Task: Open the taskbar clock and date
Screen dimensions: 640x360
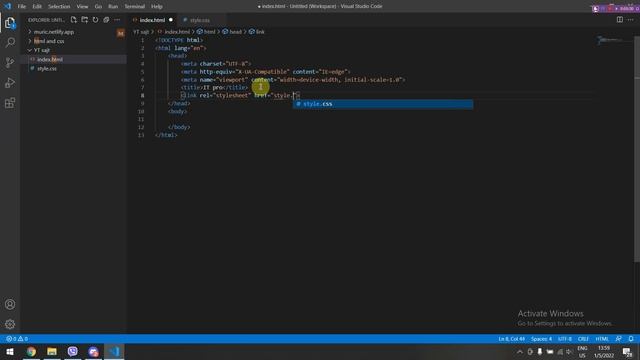Action: coord(604,352)
